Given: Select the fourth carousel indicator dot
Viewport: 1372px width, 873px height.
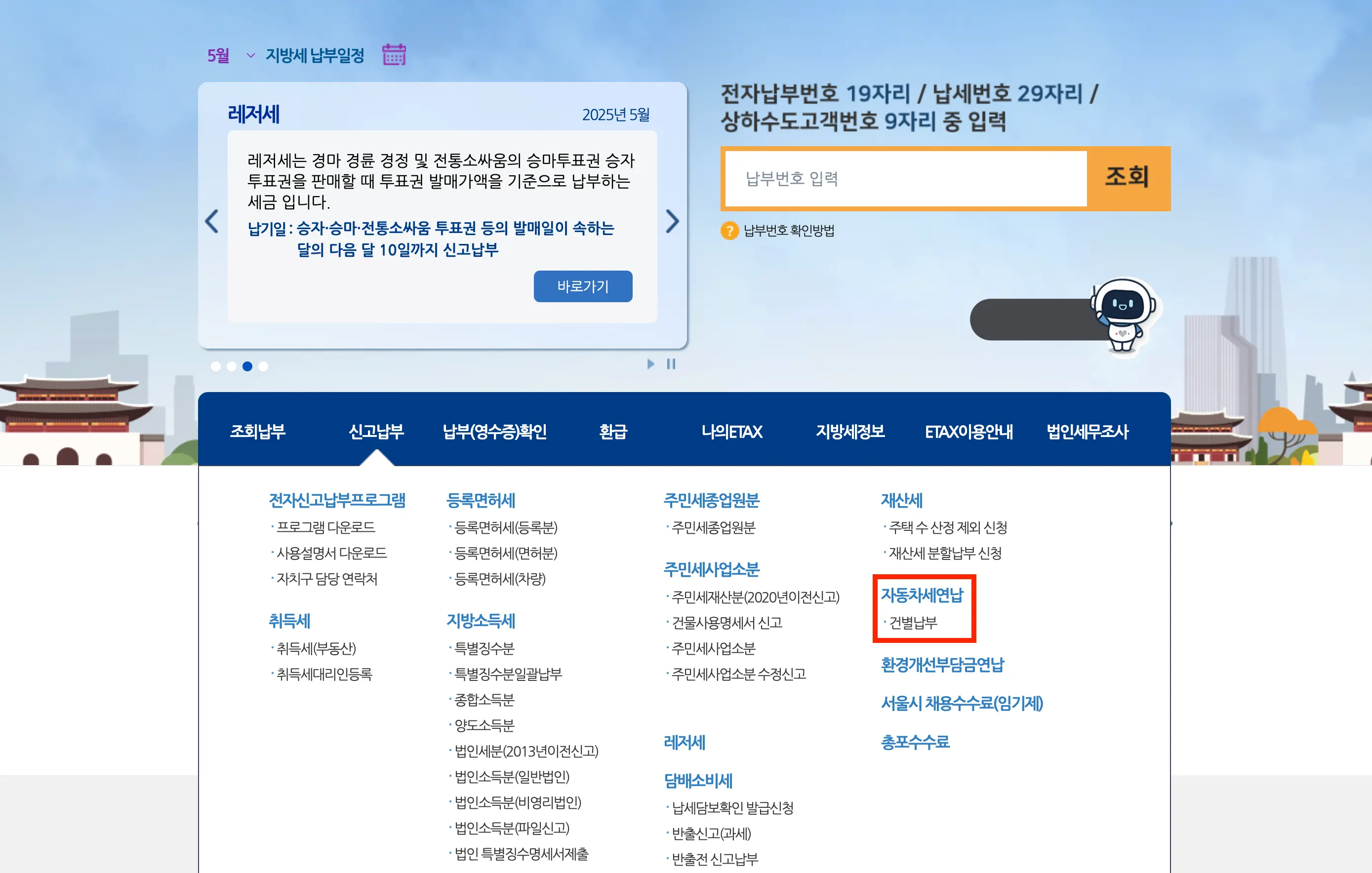Looking at the screenshot, I should 263,366.
